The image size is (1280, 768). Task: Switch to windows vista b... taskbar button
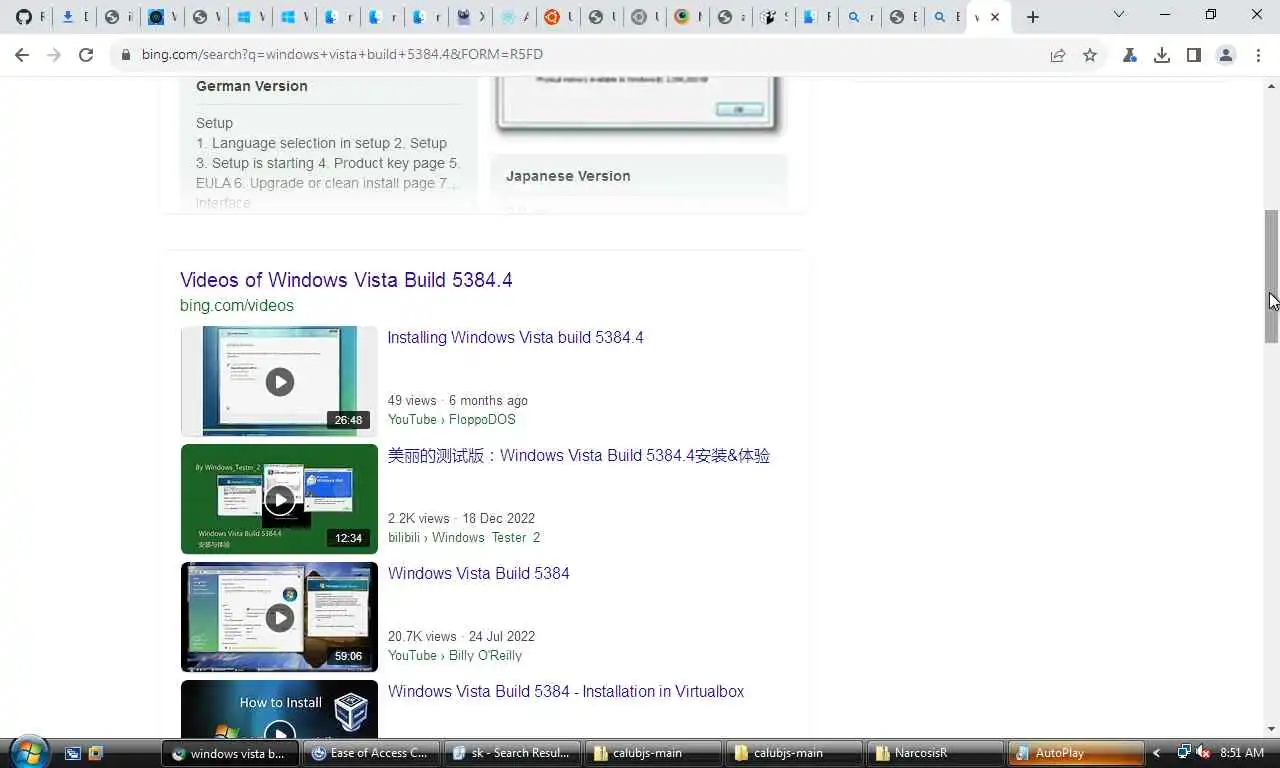point(230,753)
